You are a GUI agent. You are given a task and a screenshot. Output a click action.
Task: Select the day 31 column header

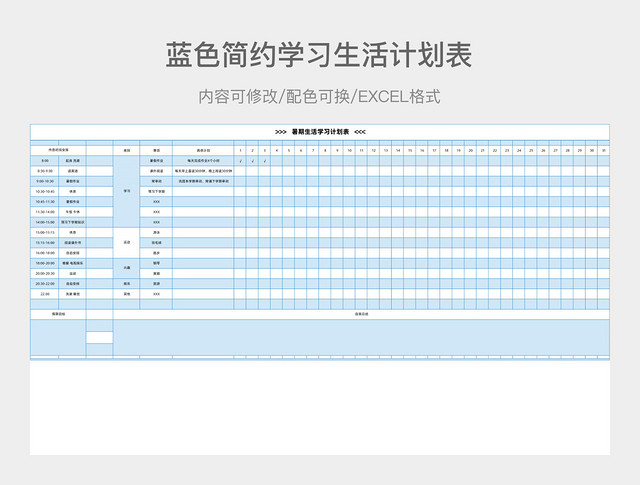coord(604,151)
